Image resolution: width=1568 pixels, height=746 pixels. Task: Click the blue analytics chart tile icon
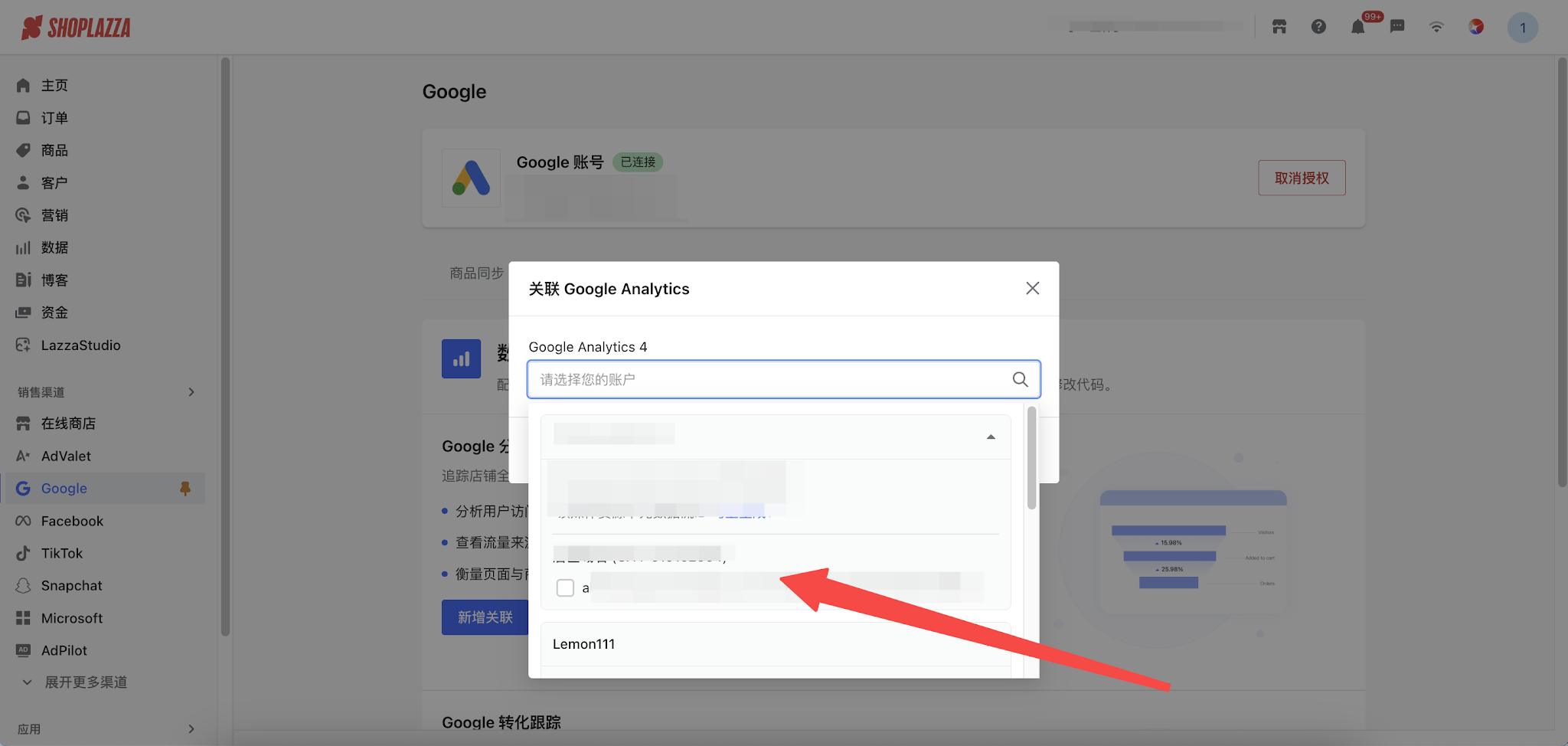click(461, 358)
